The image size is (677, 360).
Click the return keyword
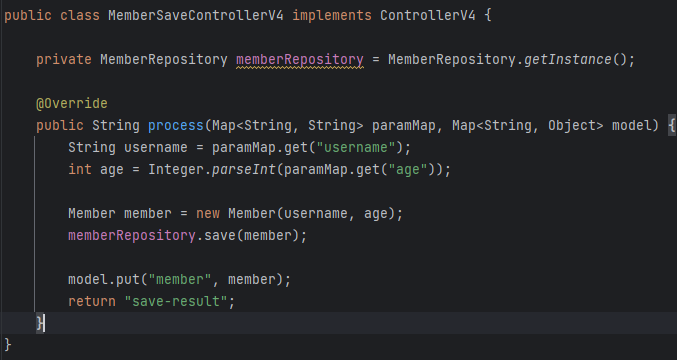pyautogui.click(x=92, y=302)
